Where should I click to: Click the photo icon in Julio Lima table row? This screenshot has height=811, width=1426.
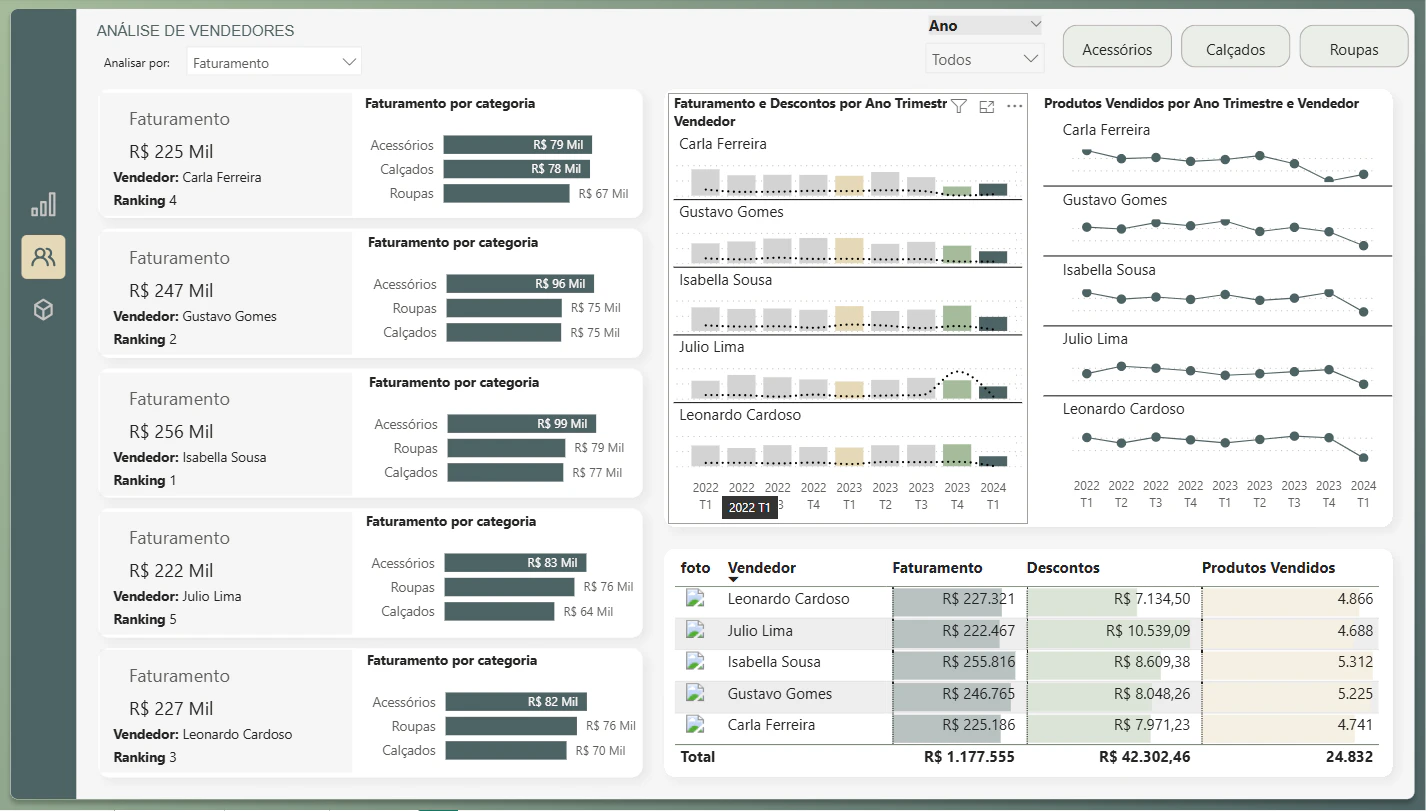pyautogui.click(x=695, y=631)
